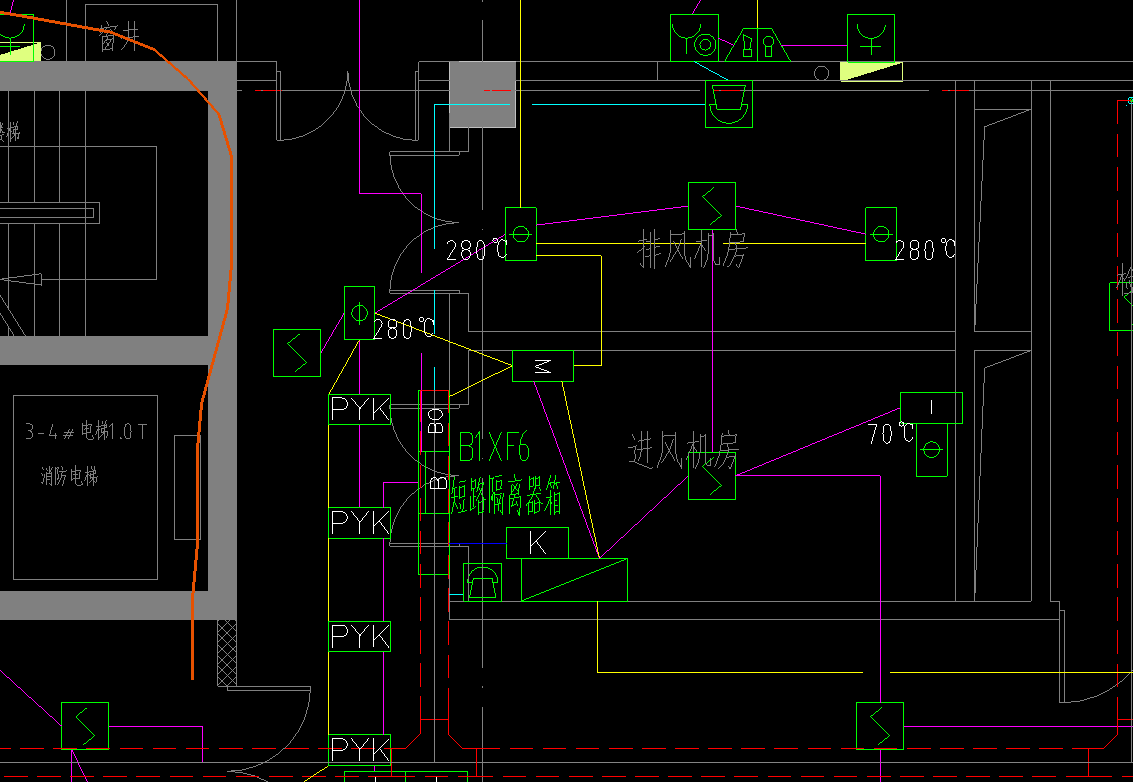This screenshot has width=1133, height=782.
Task: Select the I box beside 70℃
Action: coord(931,408)
